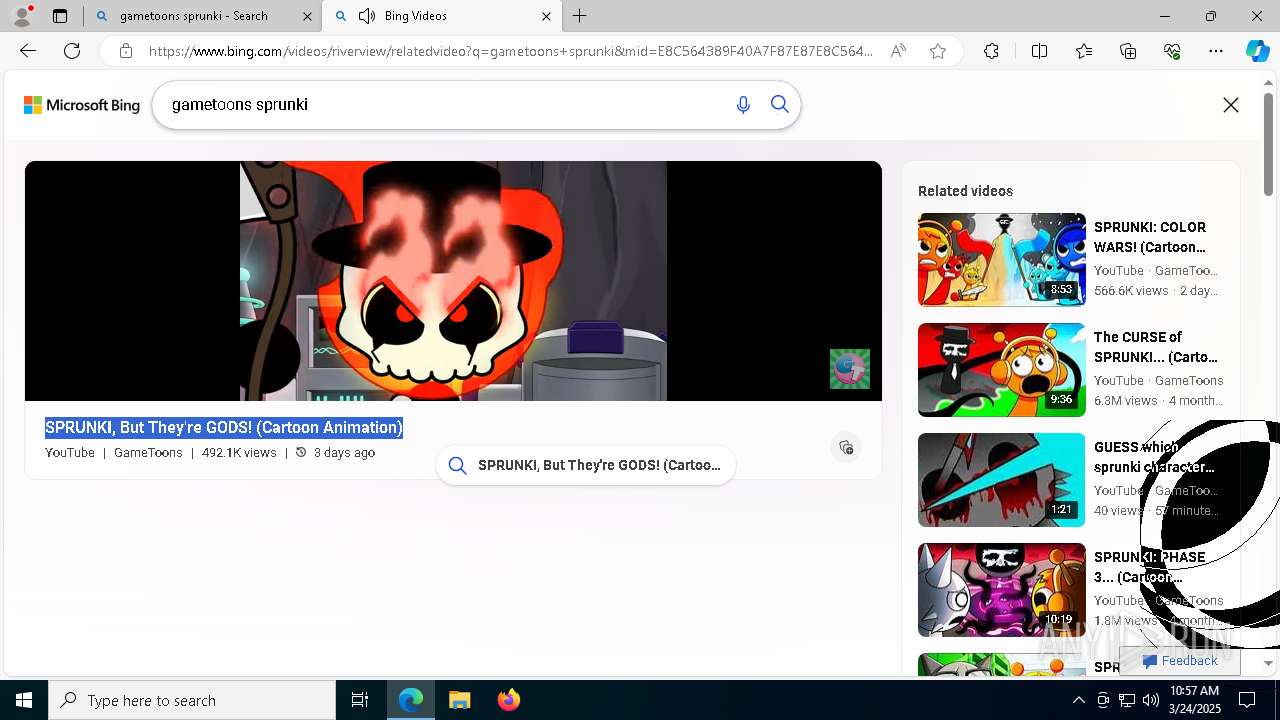This screenshot has width=1280, height=720.
Task: Open the GameToons channel link under video
Action: point(148,453)
